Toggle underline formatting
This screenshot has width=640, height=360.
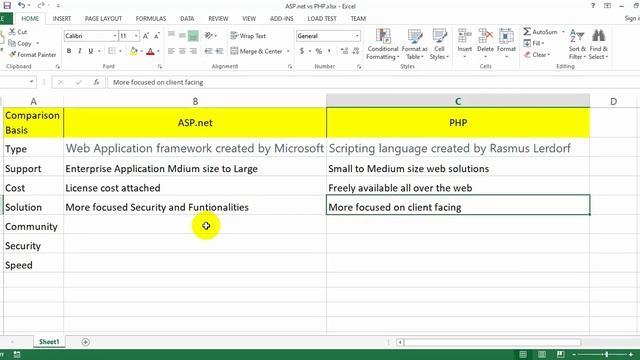(x=91, y=51)
